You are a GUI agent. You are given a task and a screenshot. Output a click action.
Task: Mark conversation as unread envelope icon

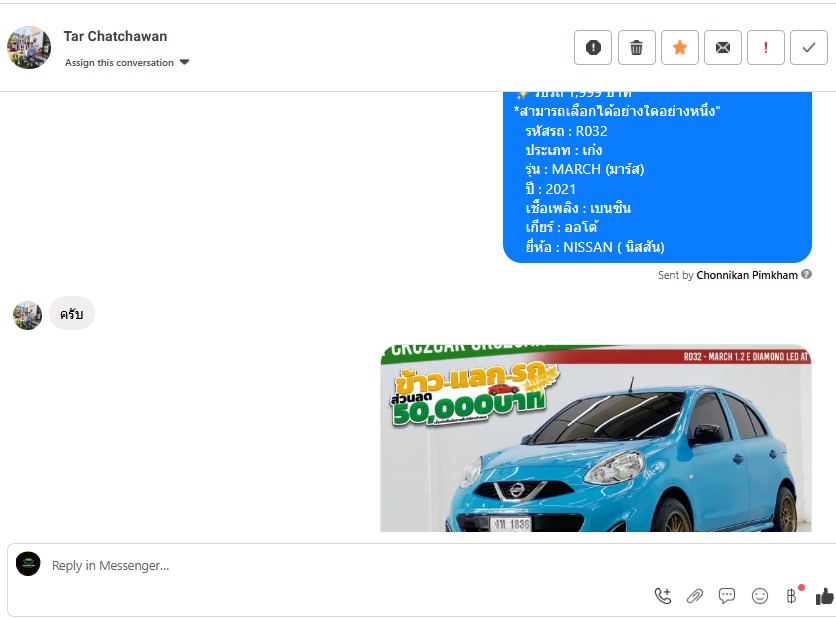[x=722, y=47]
